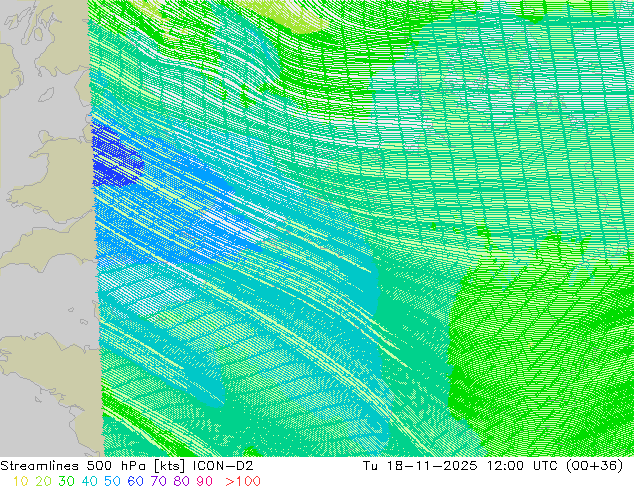
Task: Click the '30' green legend value
Action: click(x=66, y=481)
